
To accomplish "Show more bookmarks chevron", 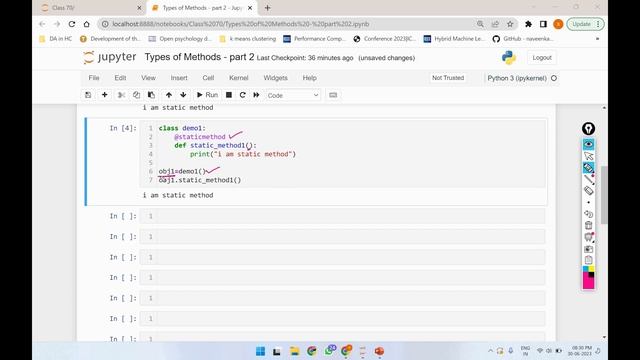I will 597,39.
